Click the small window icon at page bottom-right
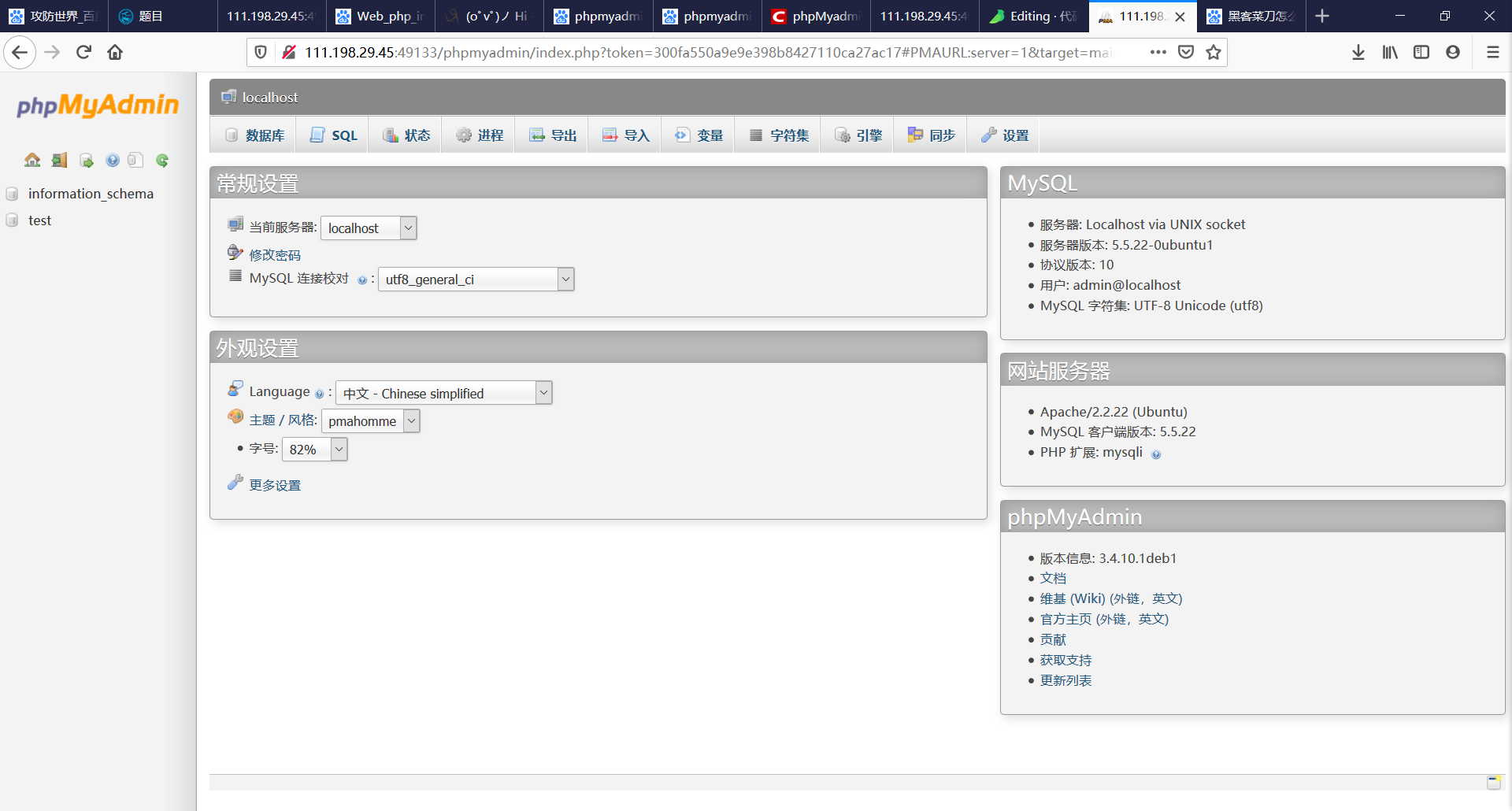Image resolution: width=1512 pixels, height=811 pixels. pos(1493,782)
